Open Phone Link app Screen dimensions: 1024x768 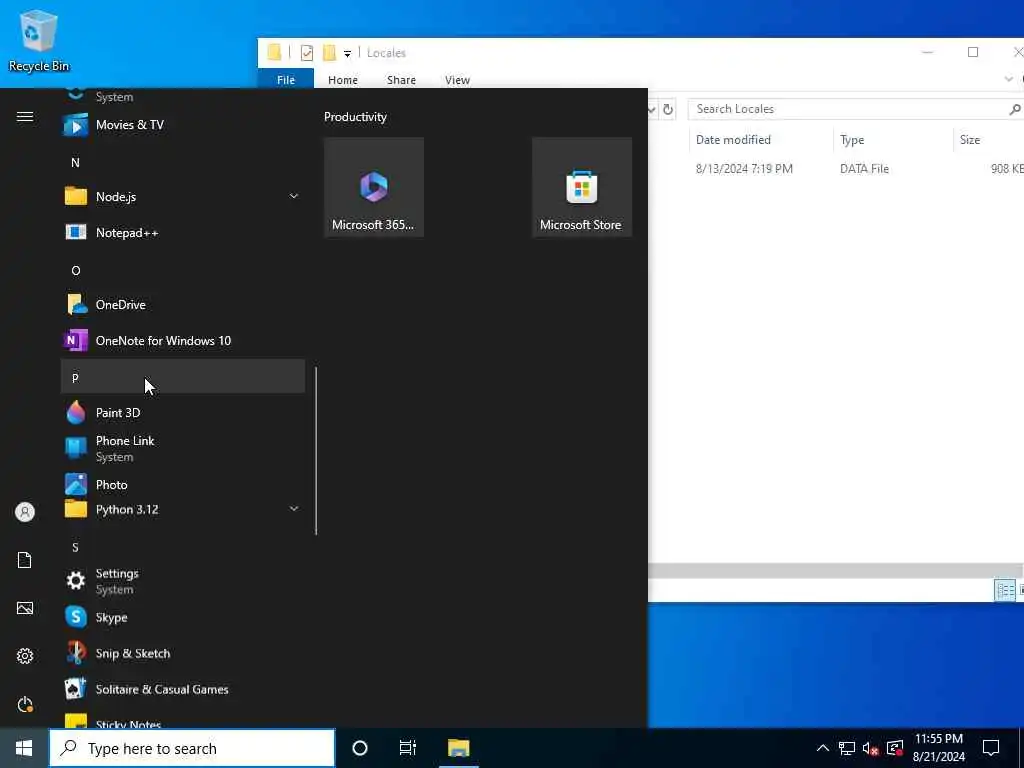tap(183, 449)
